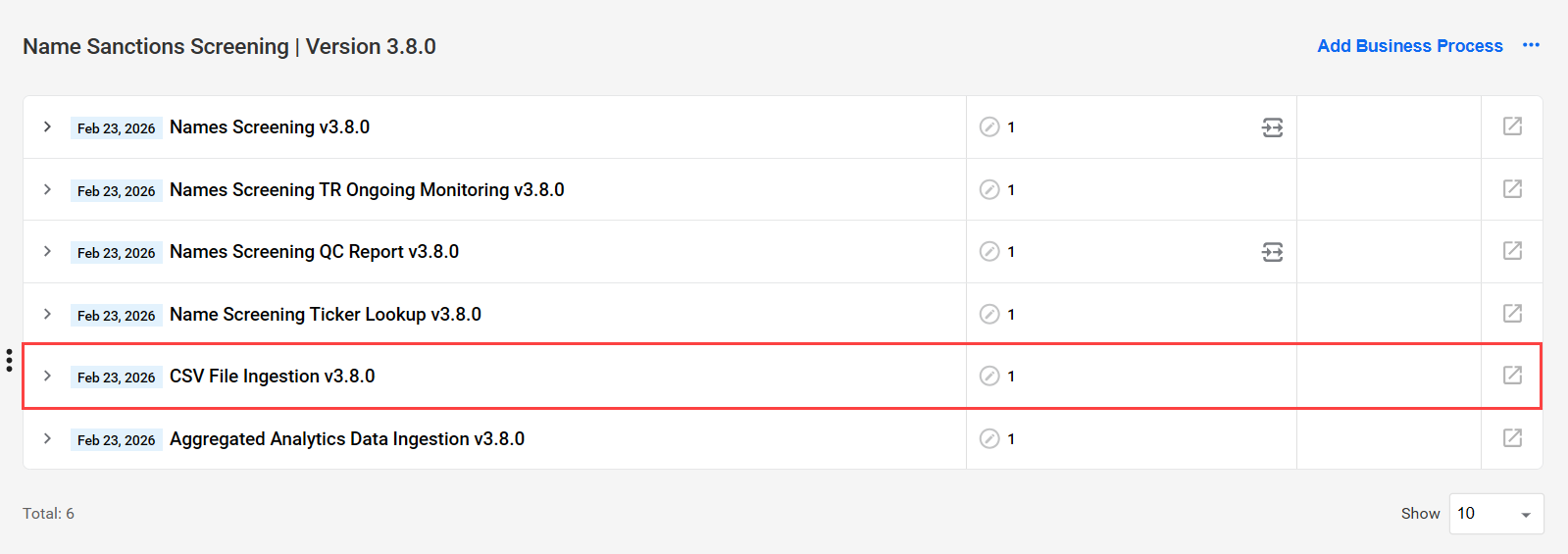Viewport: 1568px width, 554px height.
Task: Open TR Ongoing Monitoring external link icon
Action: click(1512, 189)
